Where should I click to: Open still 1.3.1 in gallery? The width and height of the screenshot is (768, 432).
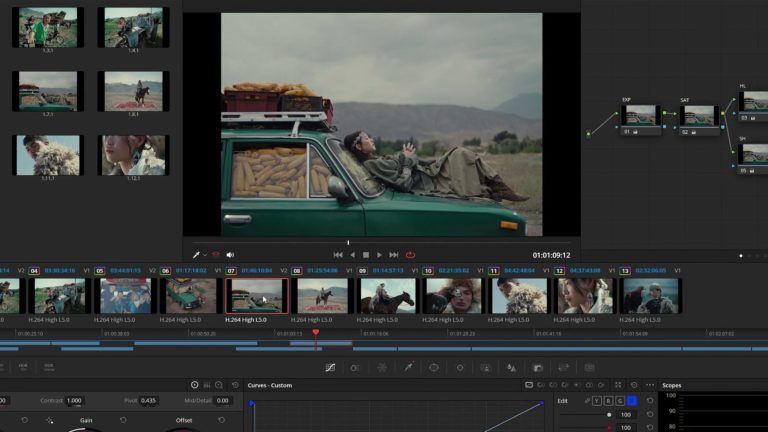(x=48, y=27)
